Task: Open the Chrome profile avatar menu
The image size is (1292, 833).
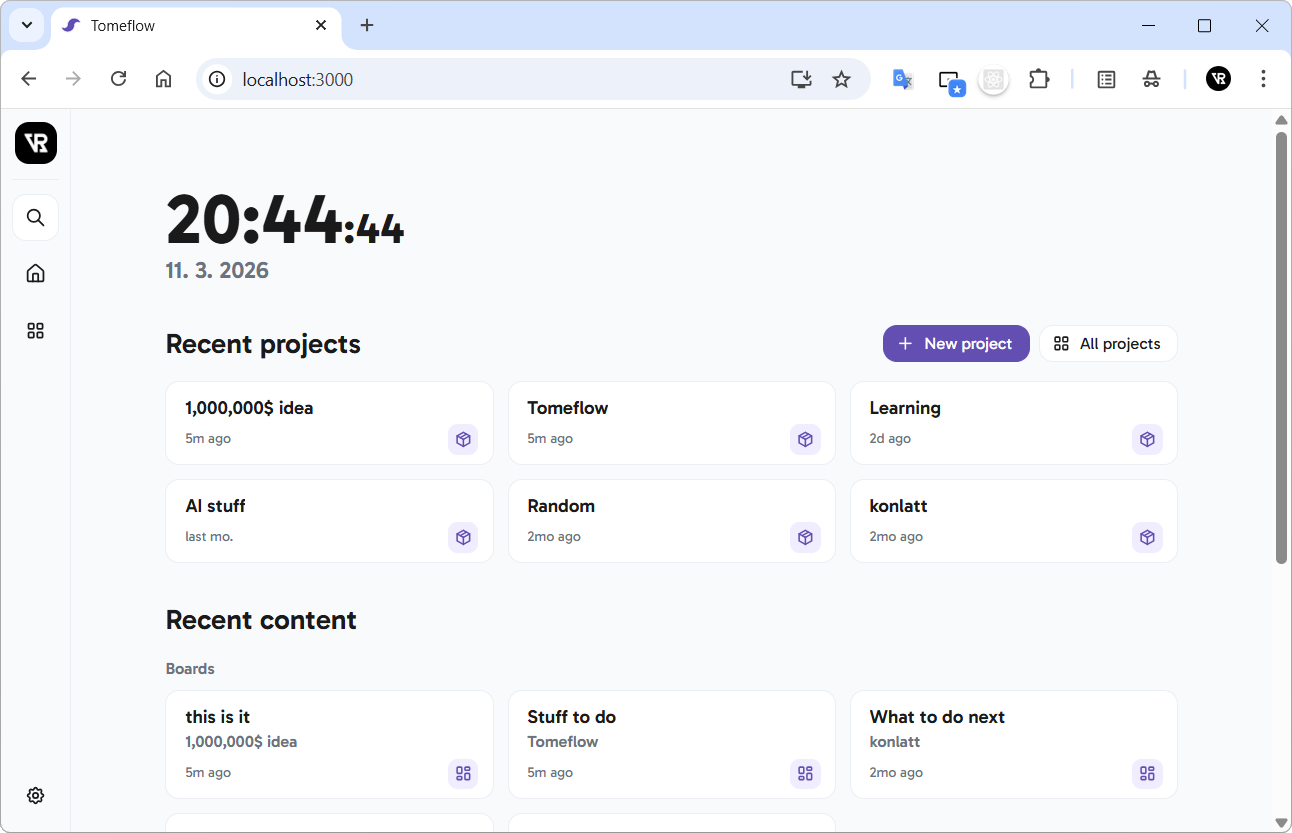Action: tap(1218, 80)
